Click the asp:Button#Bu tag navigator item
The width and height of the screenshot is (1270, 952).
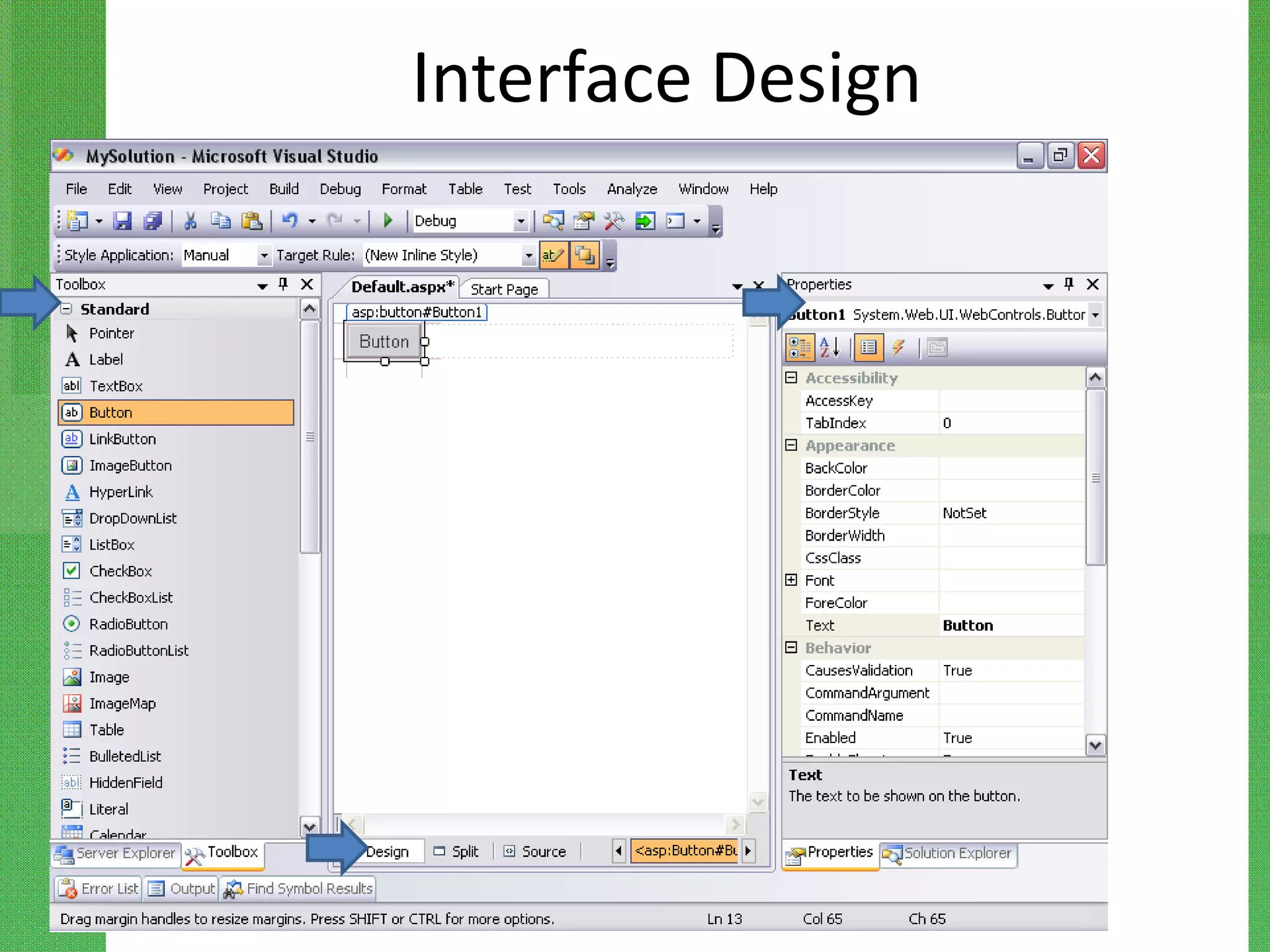pyautogui.click(x=685, y=851)
